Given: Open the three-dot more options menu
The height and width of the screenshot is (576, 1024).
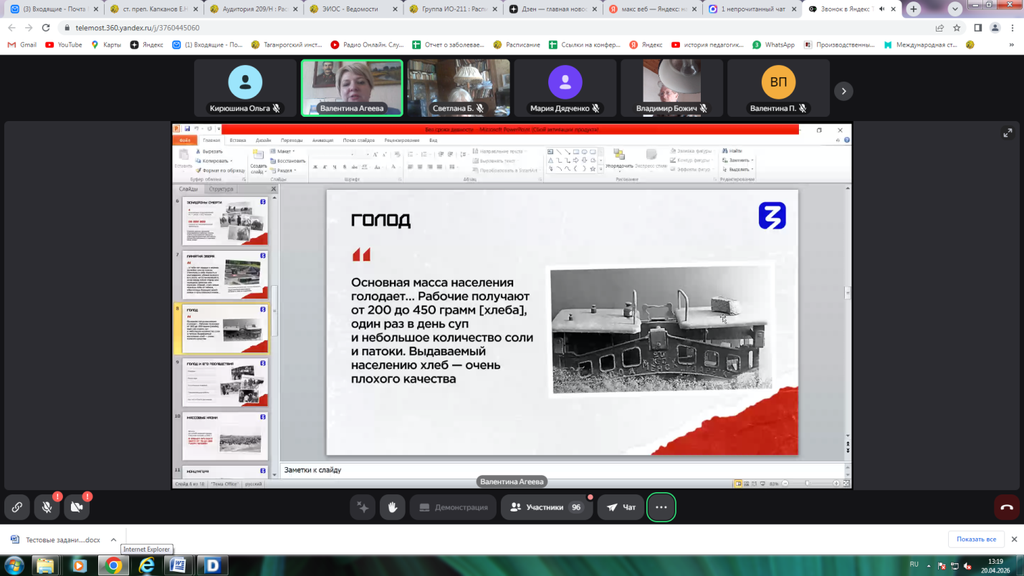Looking at the screenshot, I should [661, 507].
